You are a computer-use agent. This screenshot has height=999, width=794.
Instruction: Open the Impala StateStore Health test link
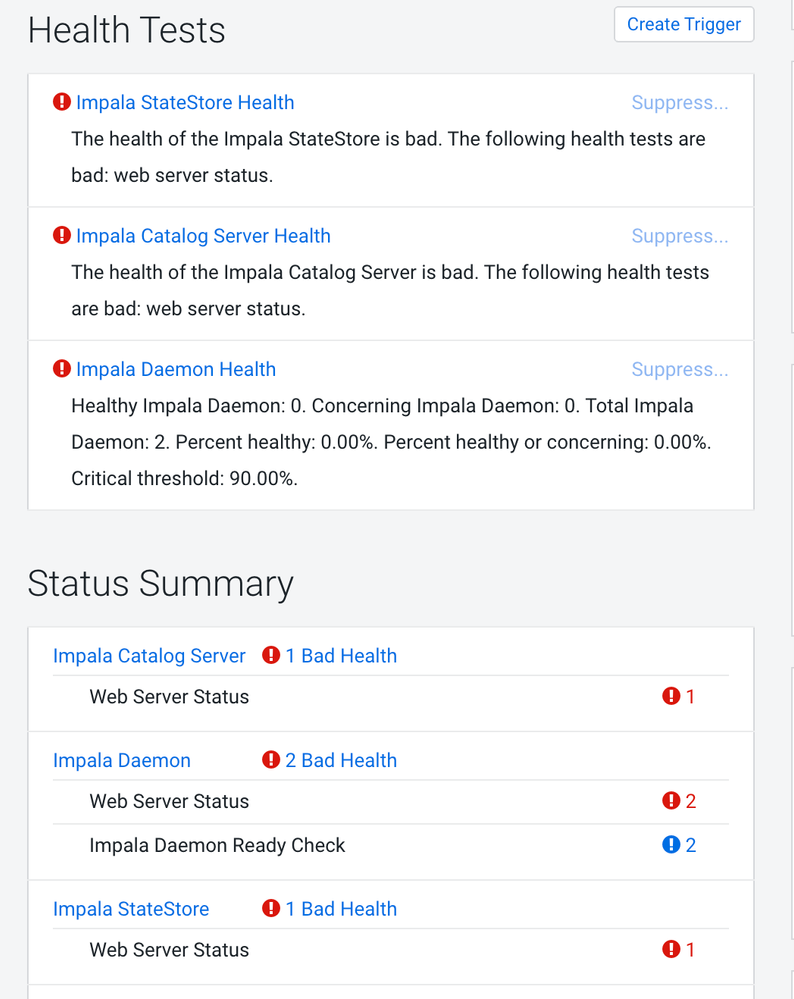[185, 103]
